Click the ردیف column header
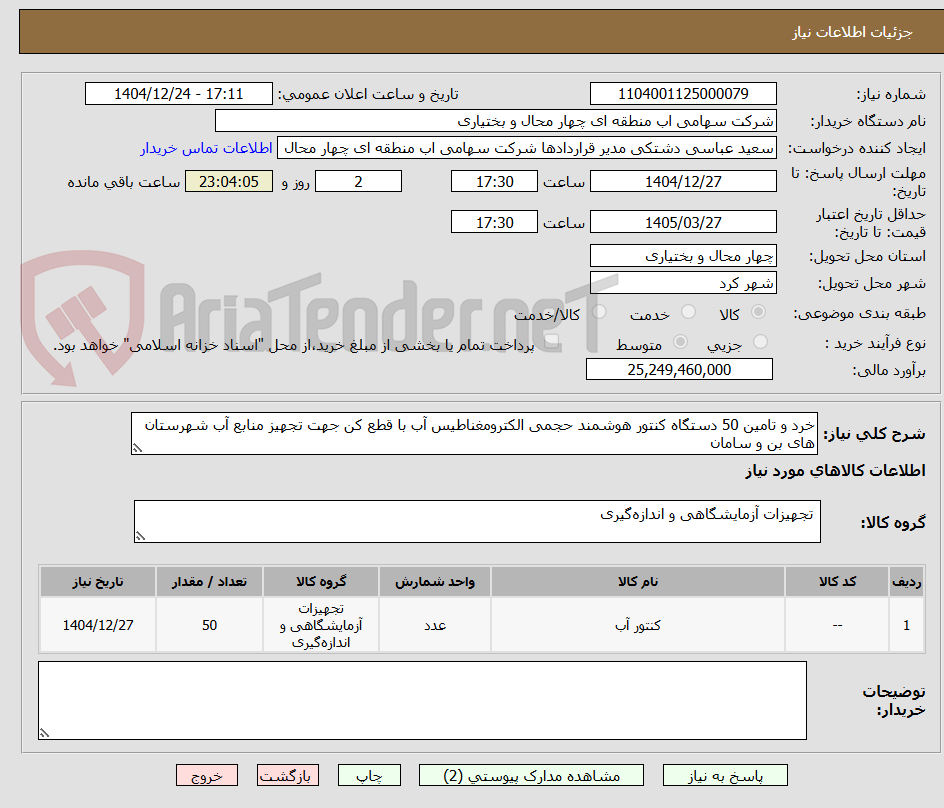 [x=907, y=582]
